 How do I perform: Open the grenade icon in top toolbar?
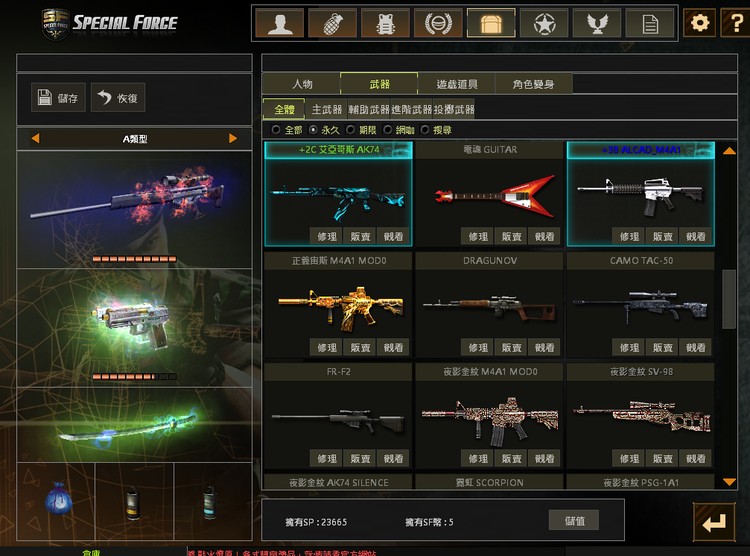click(x=333, y=23)
